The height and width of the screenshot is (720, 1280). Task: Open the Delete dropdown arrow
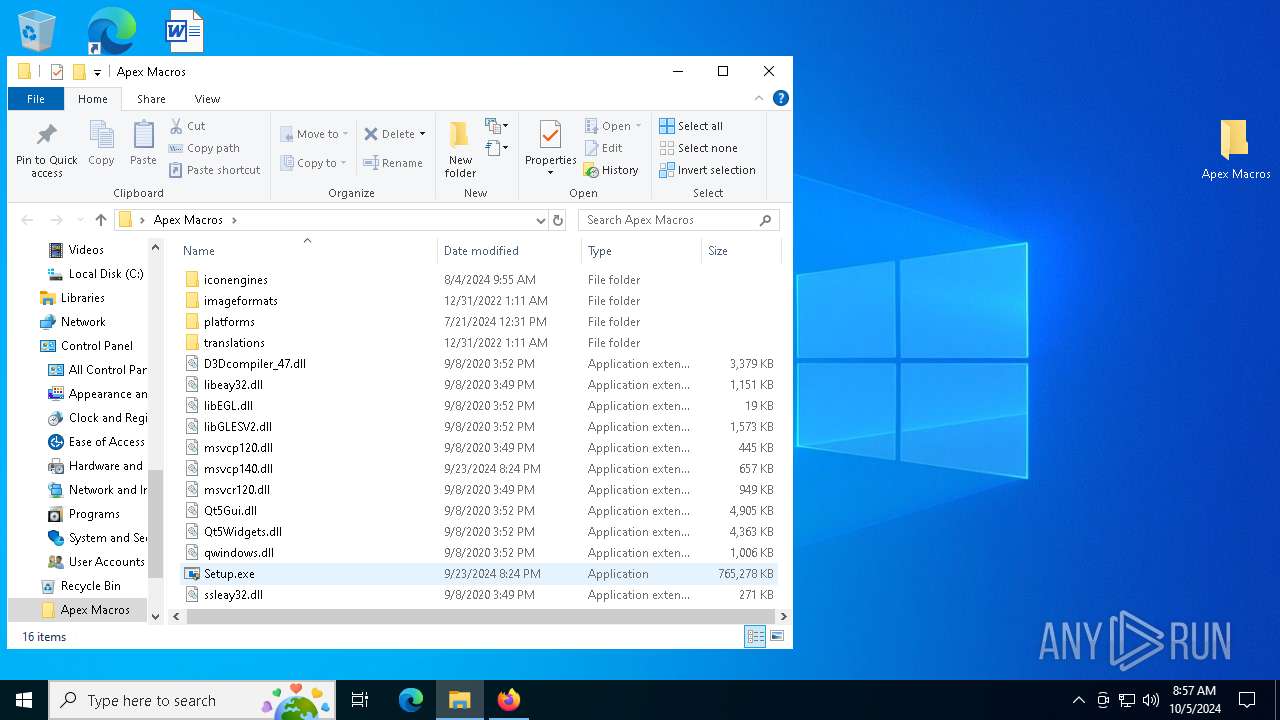click(423, 134)
